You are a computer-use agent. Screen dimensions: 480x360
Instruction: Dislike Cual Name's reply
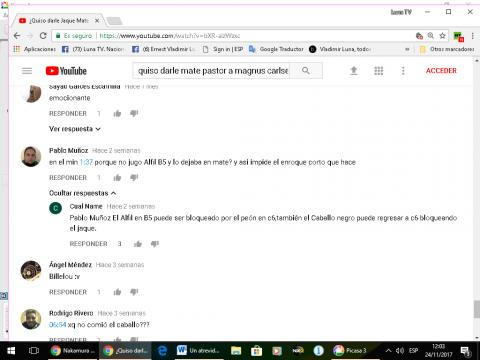coord(155,244)
